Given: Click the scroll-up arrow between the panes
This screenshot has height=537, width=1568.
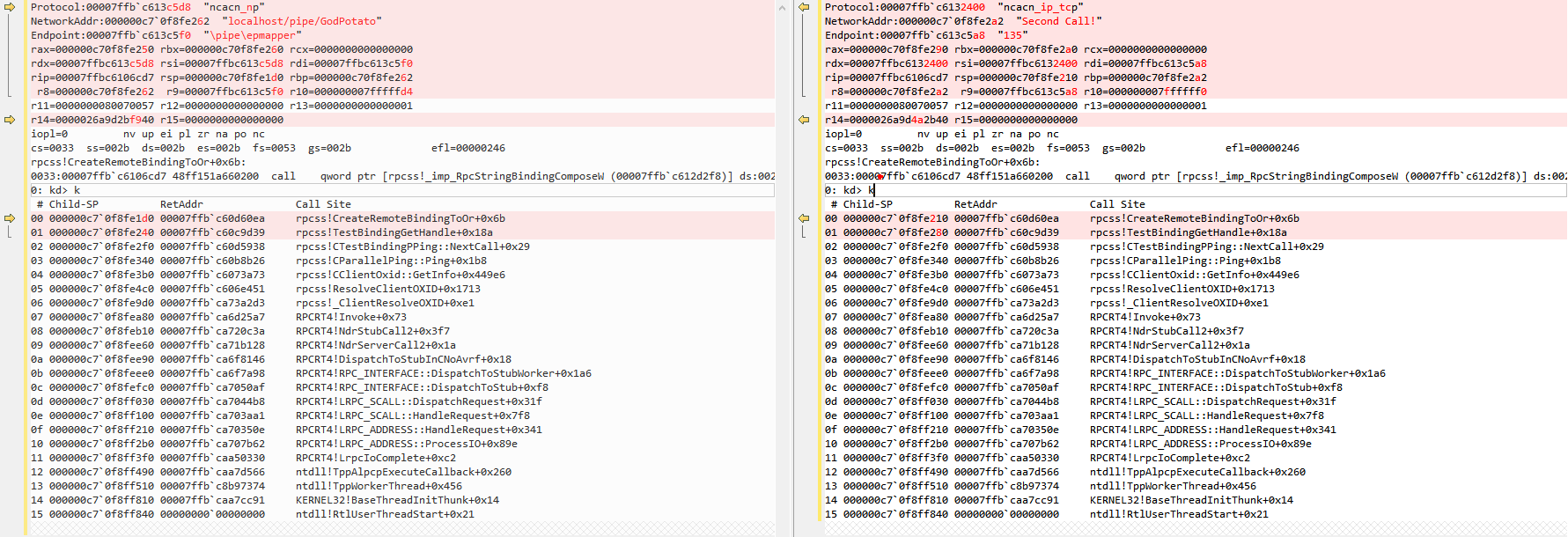Looking at the screenshot, I should 783,7.
